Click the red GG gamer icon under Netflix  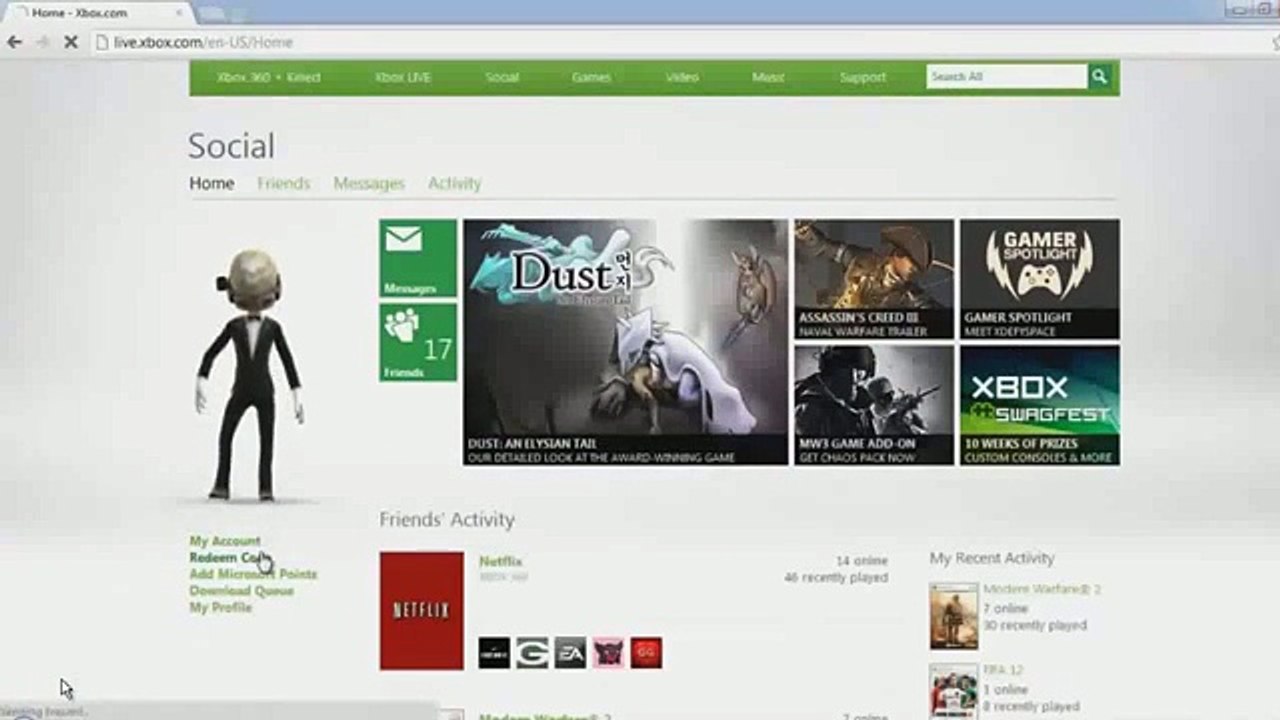646,653
